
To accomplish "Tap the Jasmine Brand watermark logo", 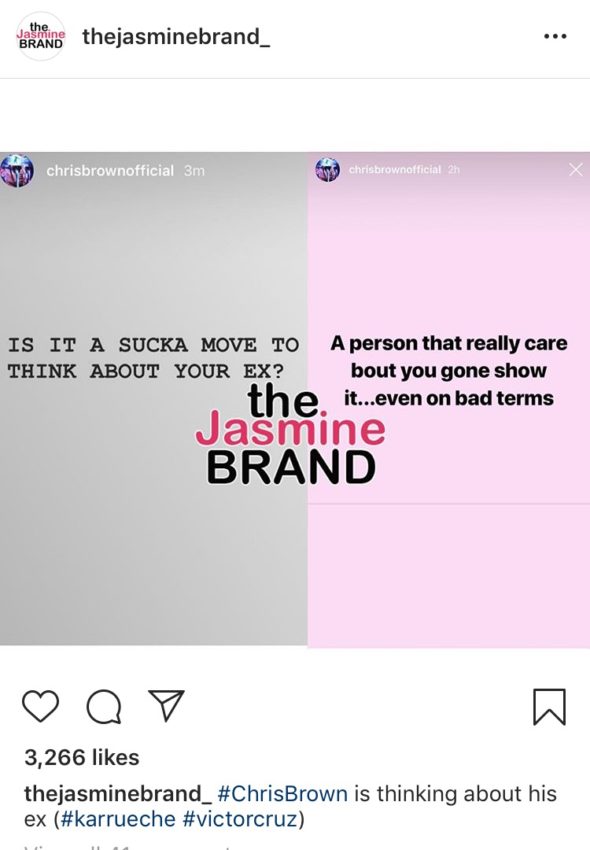I will coord(291,434).
